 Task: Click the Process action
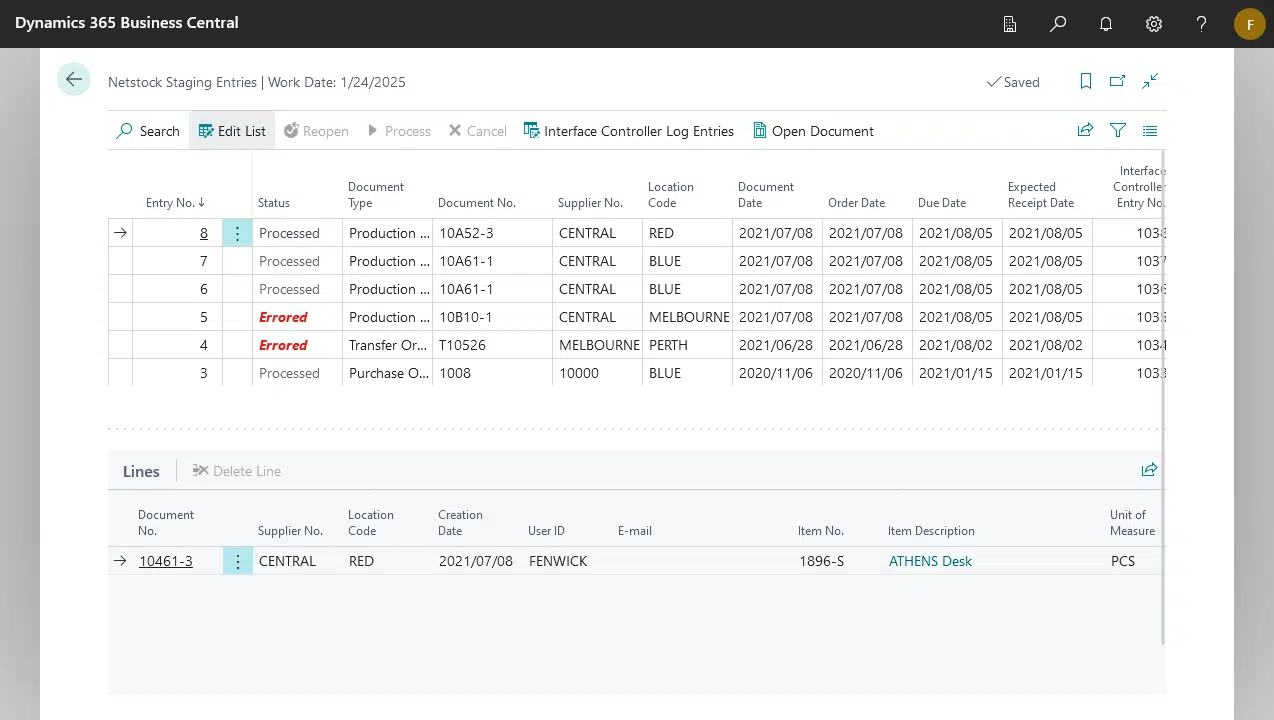(398, 131)
